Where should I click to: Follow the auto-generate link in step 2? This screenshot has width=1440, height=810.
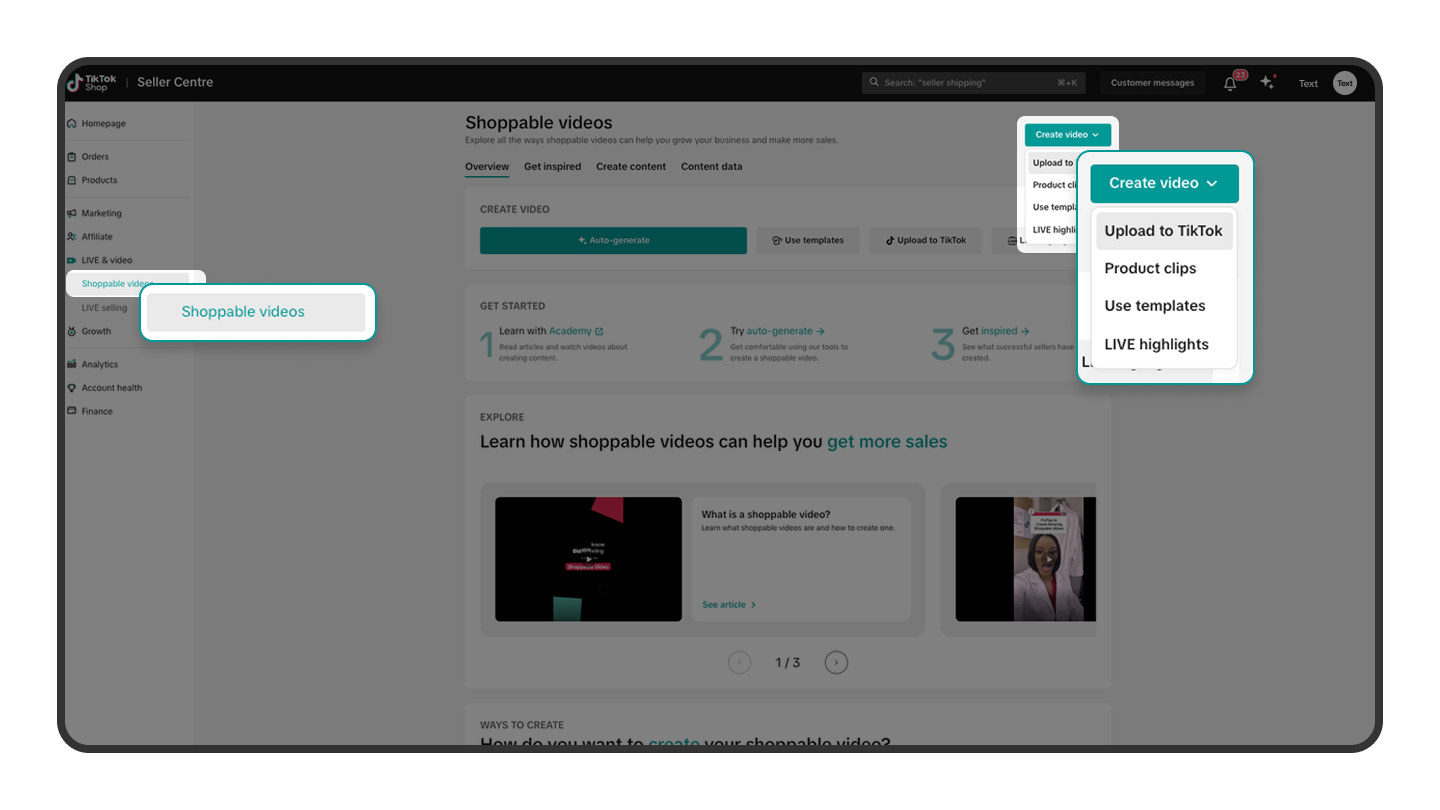click(x=785, y=331)
